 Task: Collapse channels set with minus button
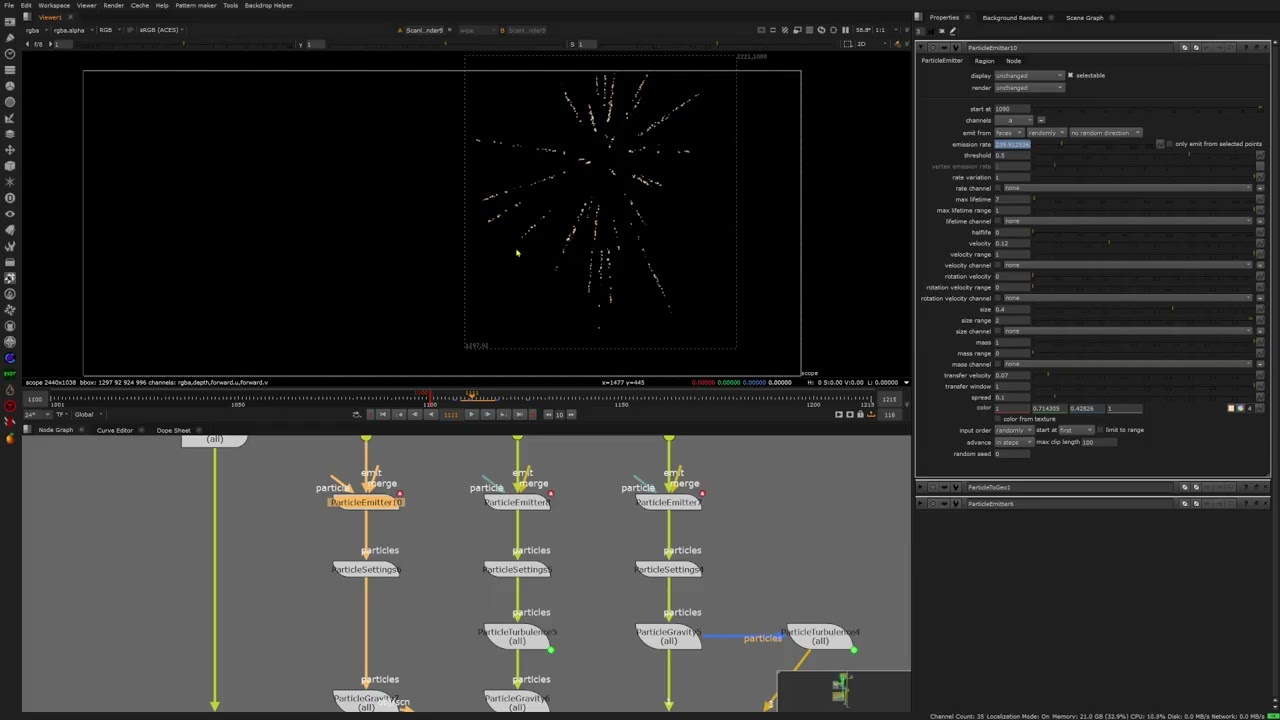pos(1041,121)
